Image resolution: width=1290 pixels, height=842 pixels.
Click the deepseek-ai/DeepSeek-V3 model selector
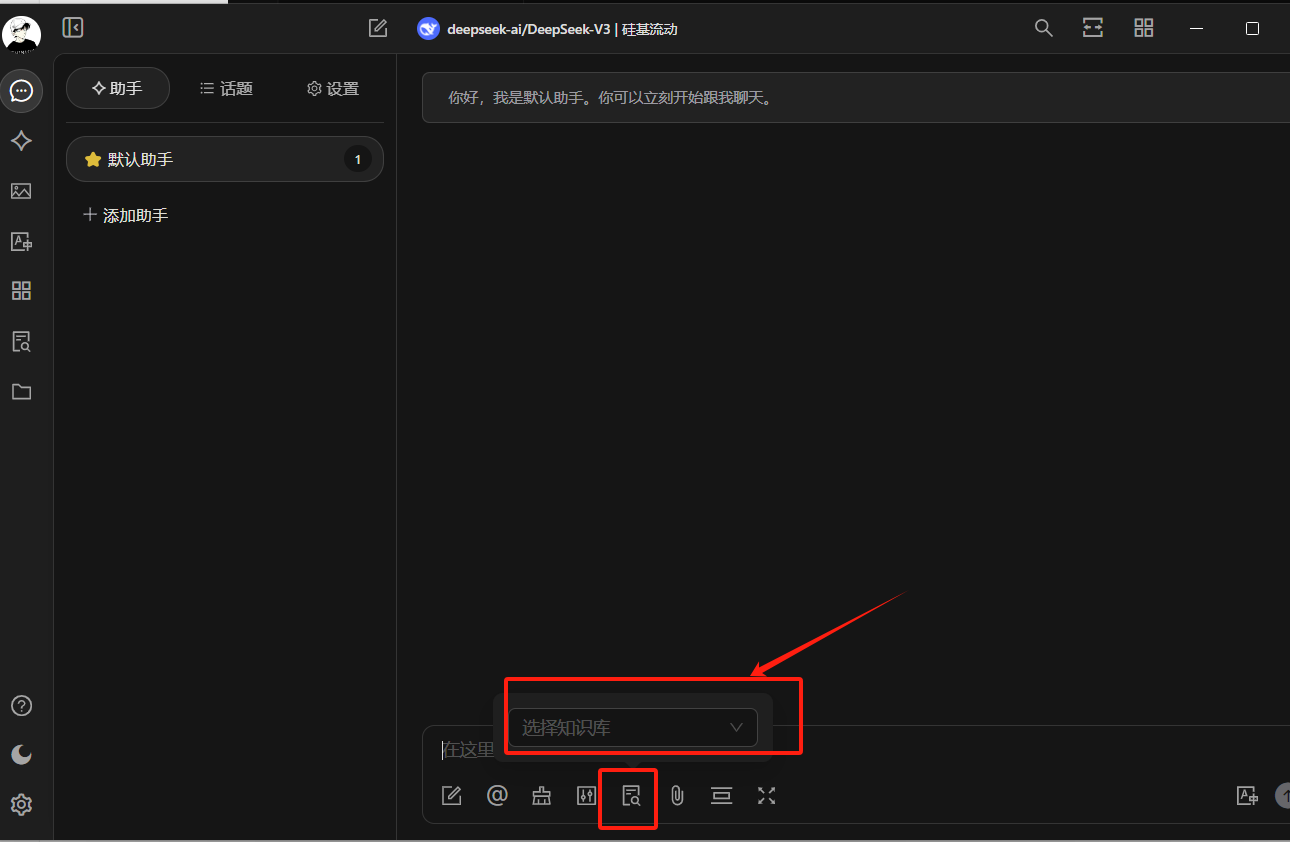click(x=548, y=29)
